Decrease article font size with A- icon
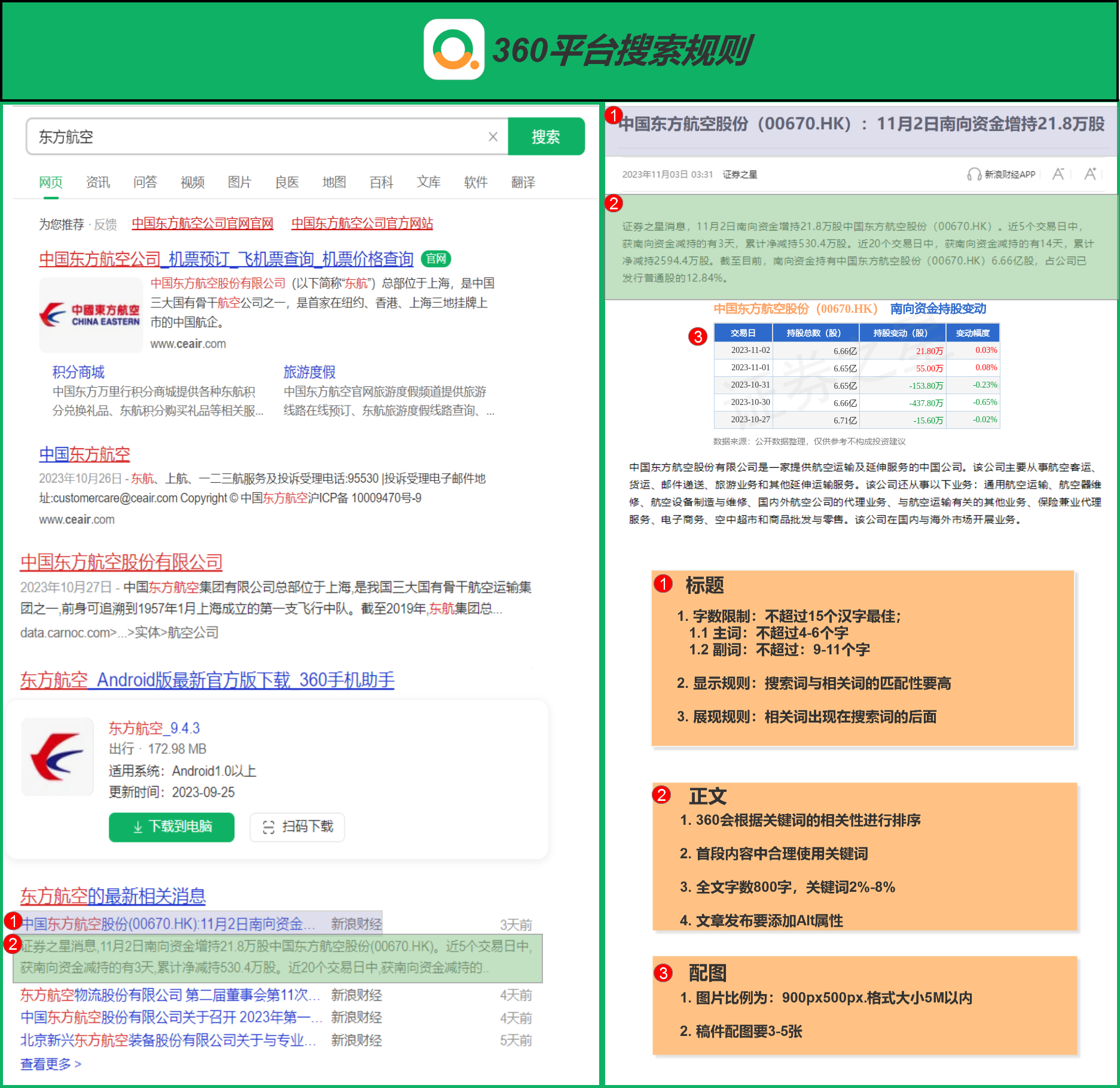 pos(1058,173)
